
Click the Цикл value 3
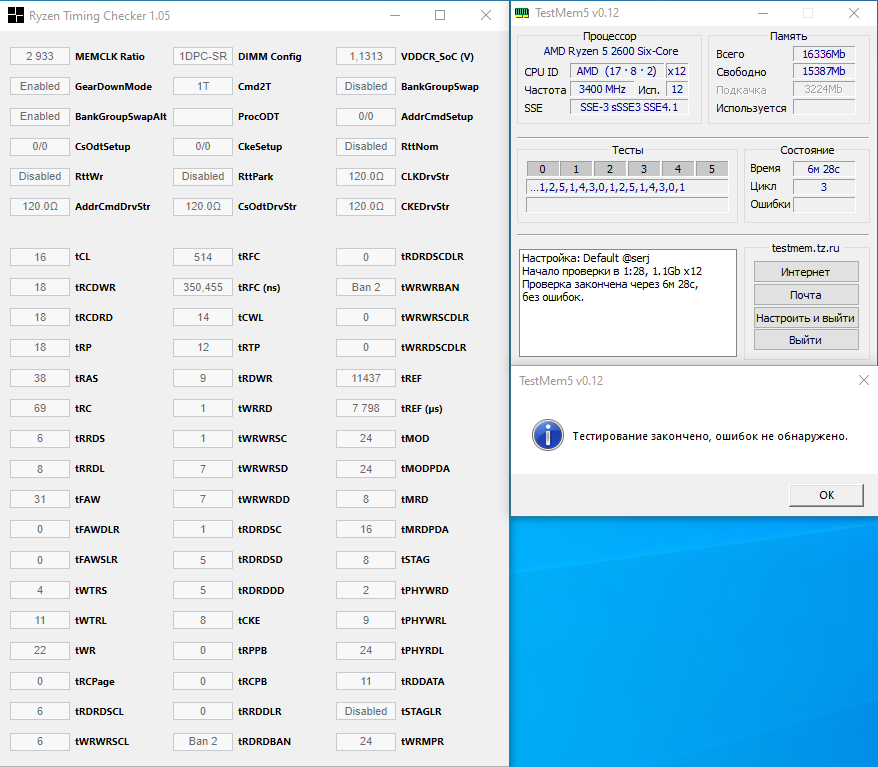[824, 186]
